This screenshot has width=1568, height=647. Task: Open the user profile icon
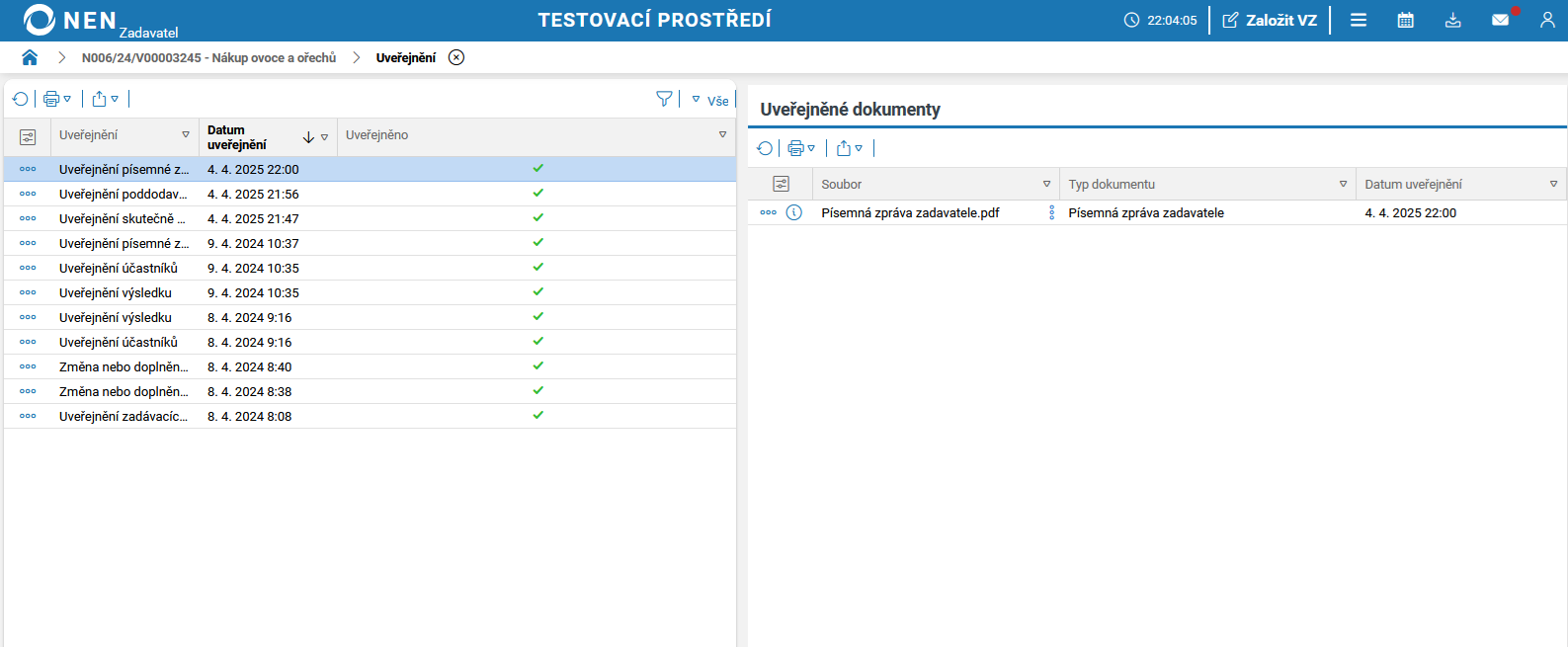click(x=1546, y=20)
